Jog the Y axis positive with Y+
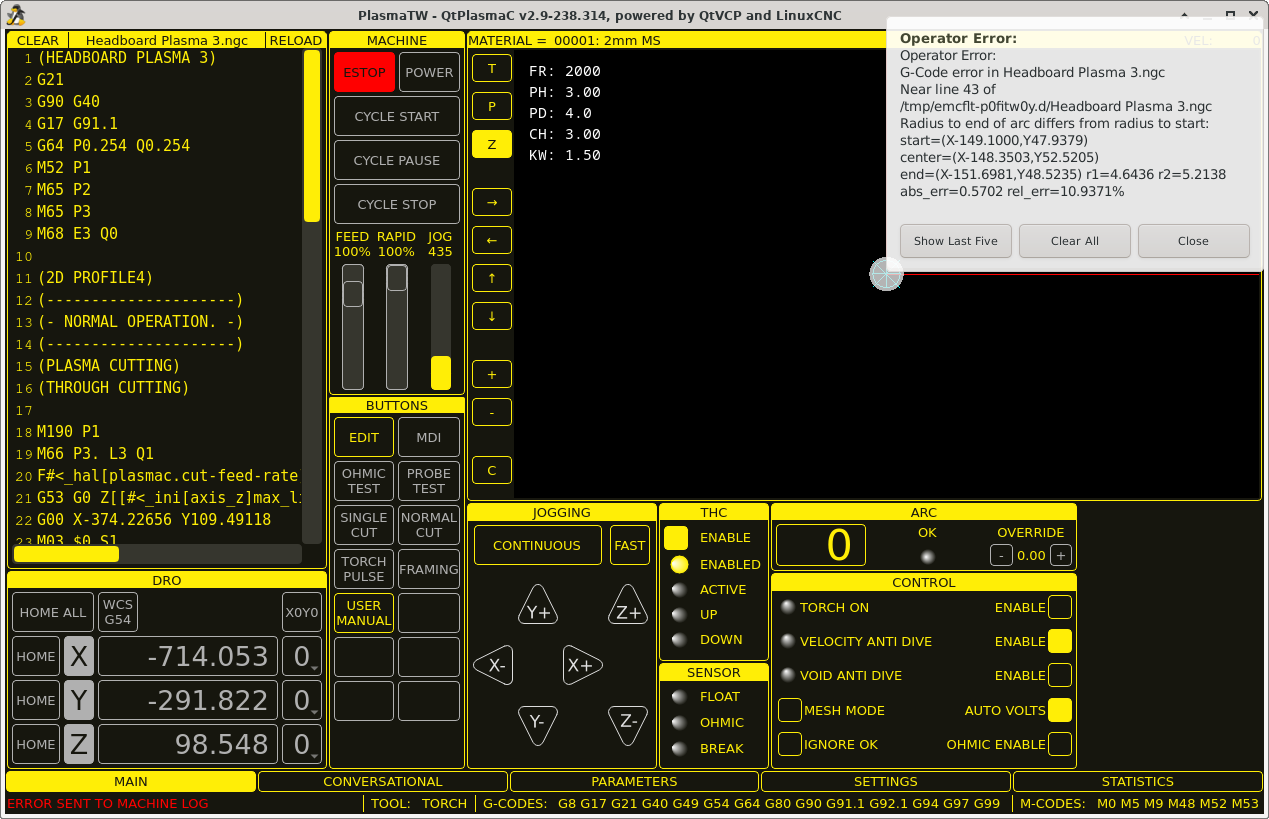1269x819 pixels. tap(538, 606)
